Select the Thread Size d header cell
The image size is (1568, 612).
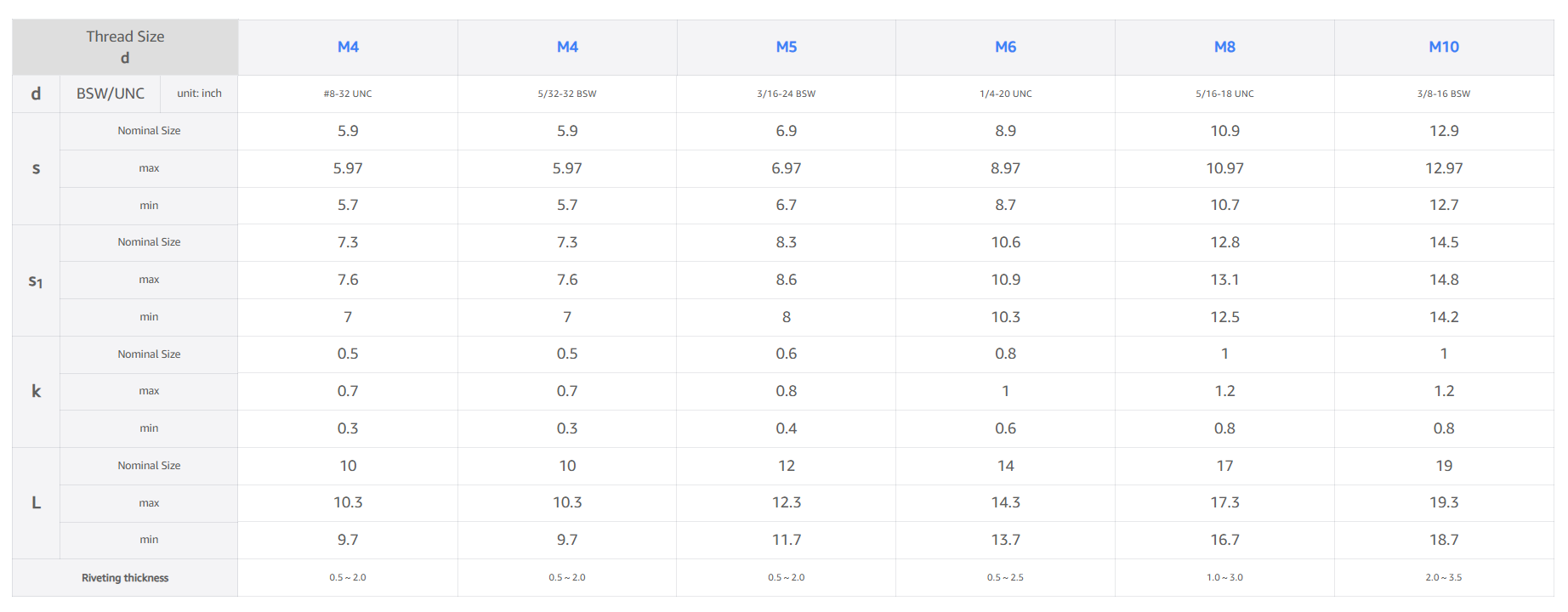125,47
